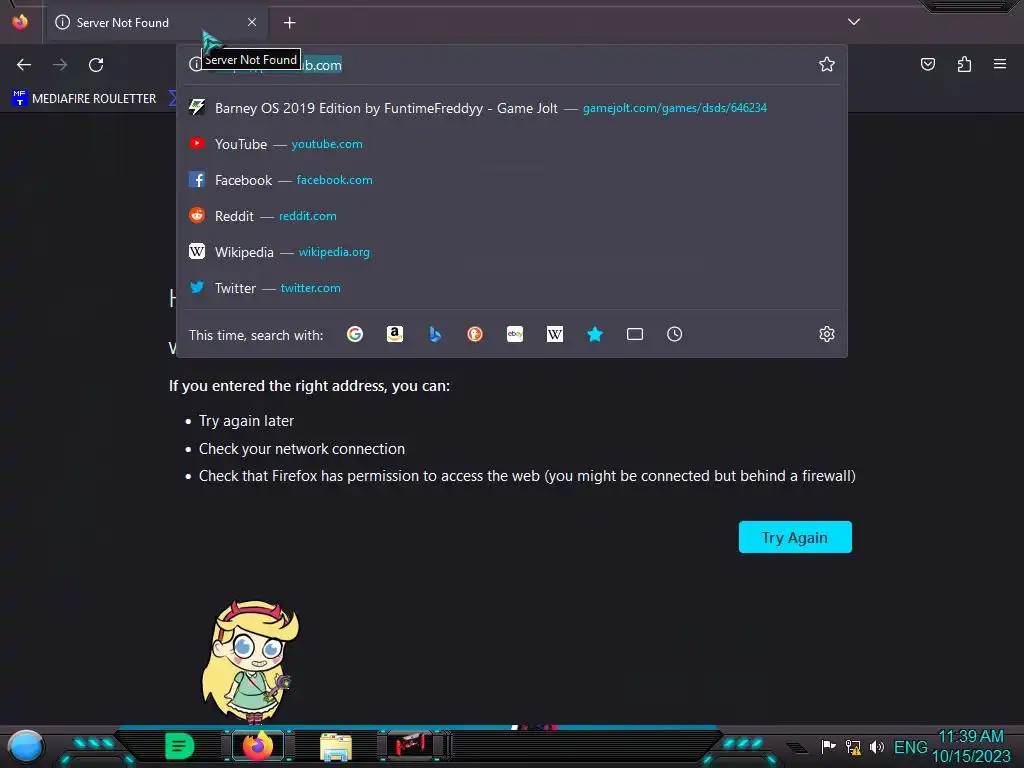Open a new tab with plus button
This screenshot has width=1024, height=768.
click(289, 23)
